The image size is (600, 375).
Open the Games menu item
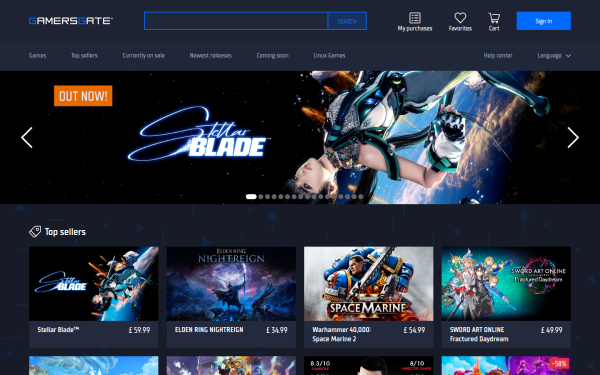38,55
